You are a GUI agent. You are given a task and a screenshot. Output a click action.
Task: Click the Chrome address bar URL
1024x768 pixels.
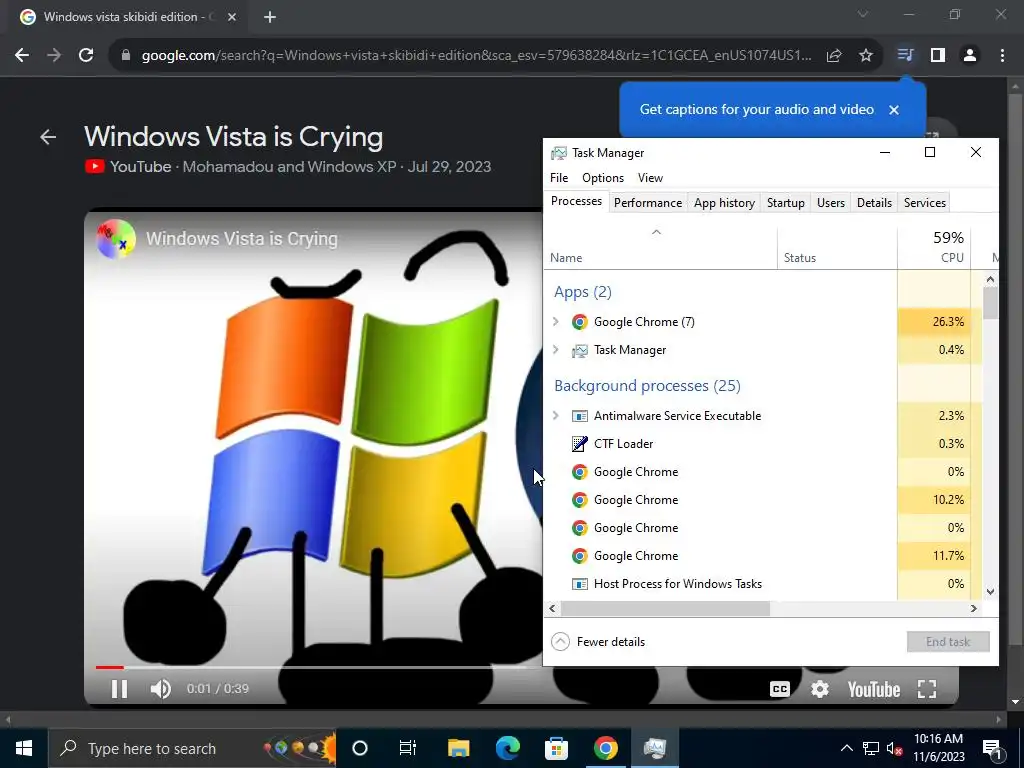click(x=477, y=56)
